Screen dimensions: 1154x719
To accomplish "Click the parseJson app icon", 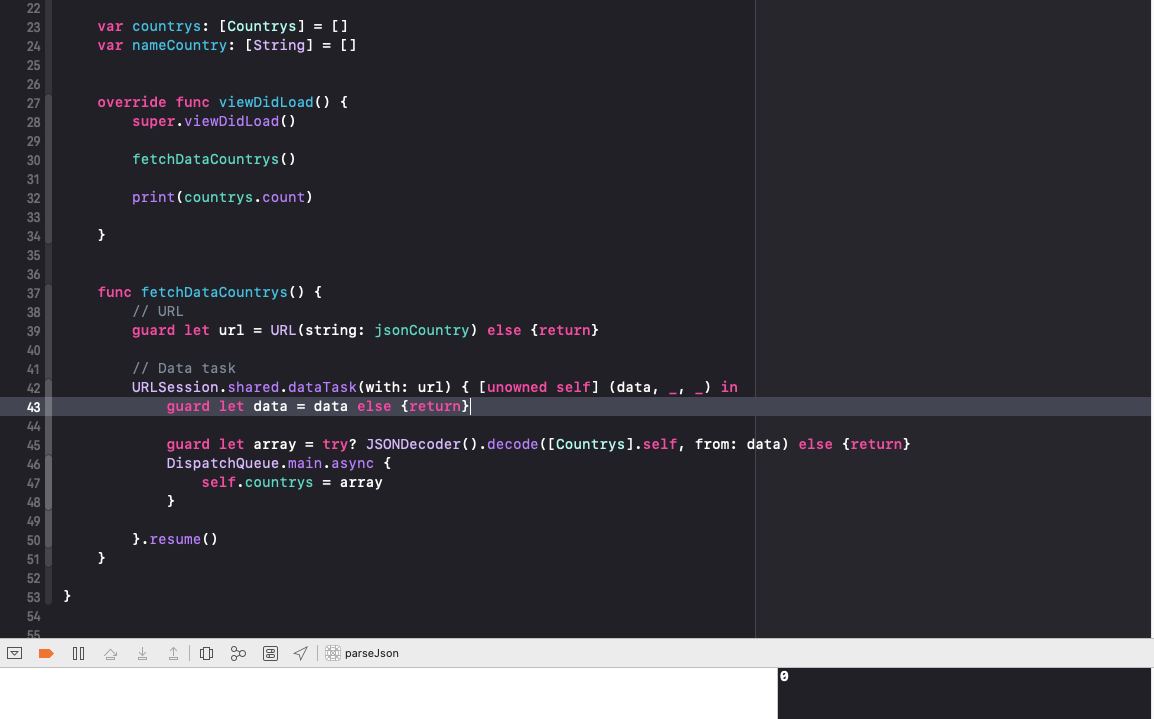I will coord(333,653).
